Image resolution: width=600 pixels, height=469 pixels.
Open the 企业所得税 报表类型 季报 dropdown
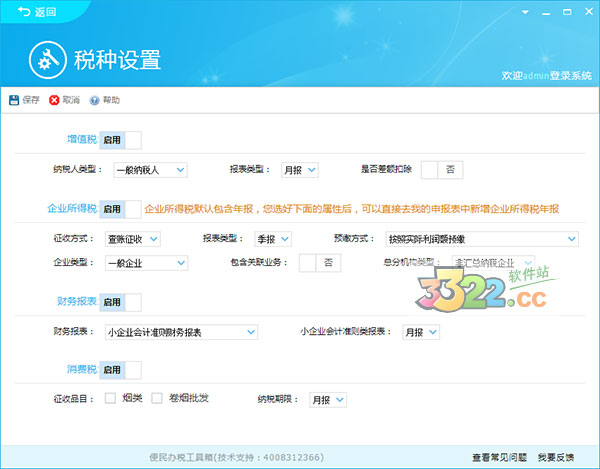point(273,239)
